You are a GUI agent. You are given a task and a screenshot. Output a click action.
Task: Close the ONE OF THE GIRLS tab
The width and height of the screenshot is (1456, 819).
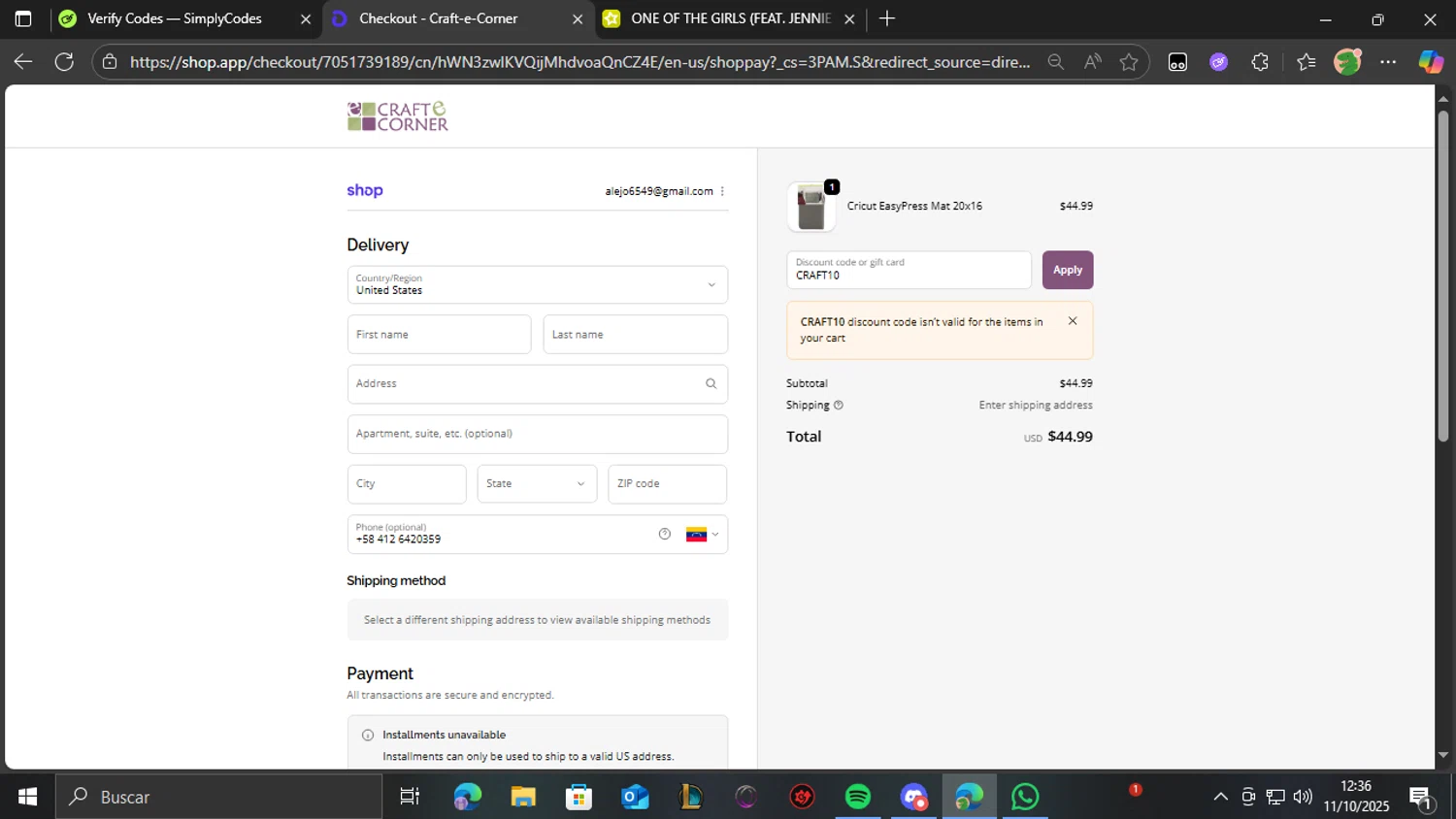(x=849, y=18)
